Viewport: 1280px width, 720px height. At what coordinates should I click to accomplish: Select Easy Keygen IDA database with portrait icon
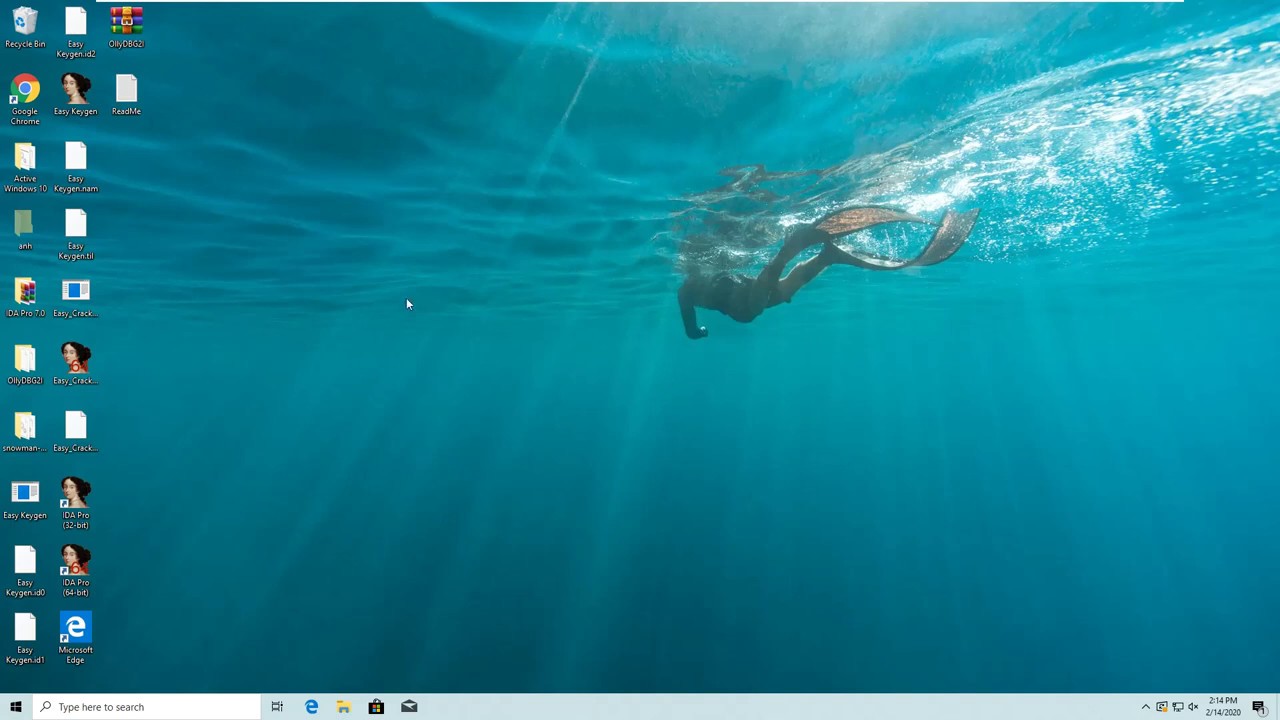tap(76, 96)
